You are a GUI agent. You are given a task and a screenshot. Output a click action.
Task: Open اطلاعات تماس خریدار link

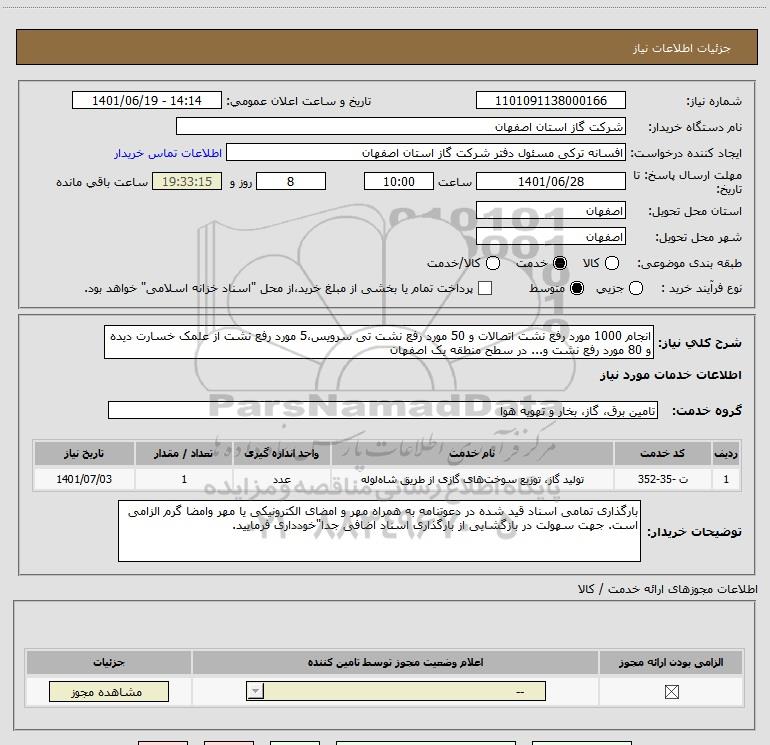tap(168, 153)
